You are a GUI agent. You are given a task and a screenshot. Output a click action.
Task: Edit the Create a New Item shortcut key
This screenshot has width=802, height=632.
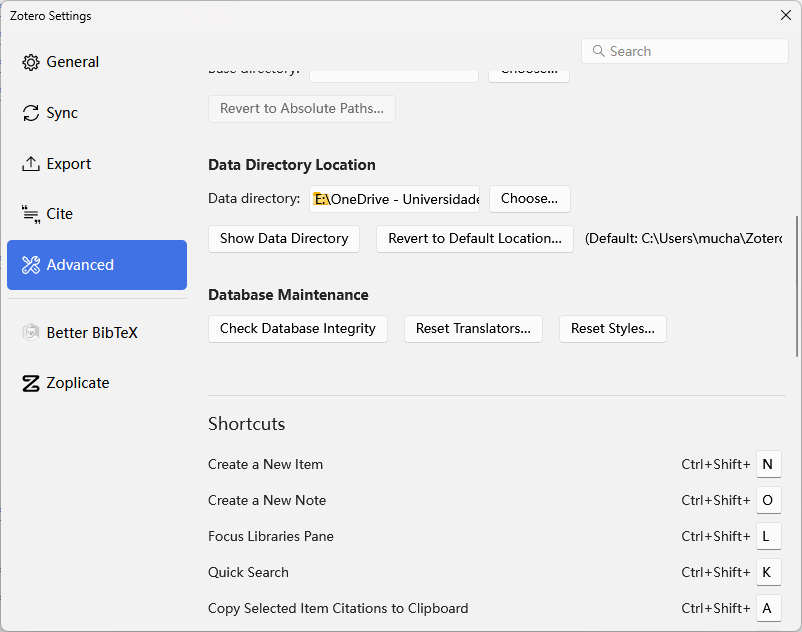click(x=768, y=464)
